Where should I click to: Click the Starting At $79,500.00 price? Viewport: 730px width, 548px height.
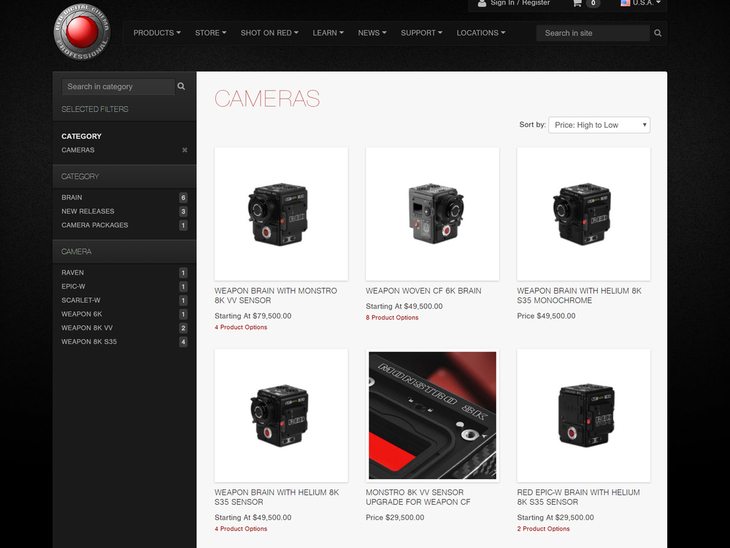click(253, 316)
